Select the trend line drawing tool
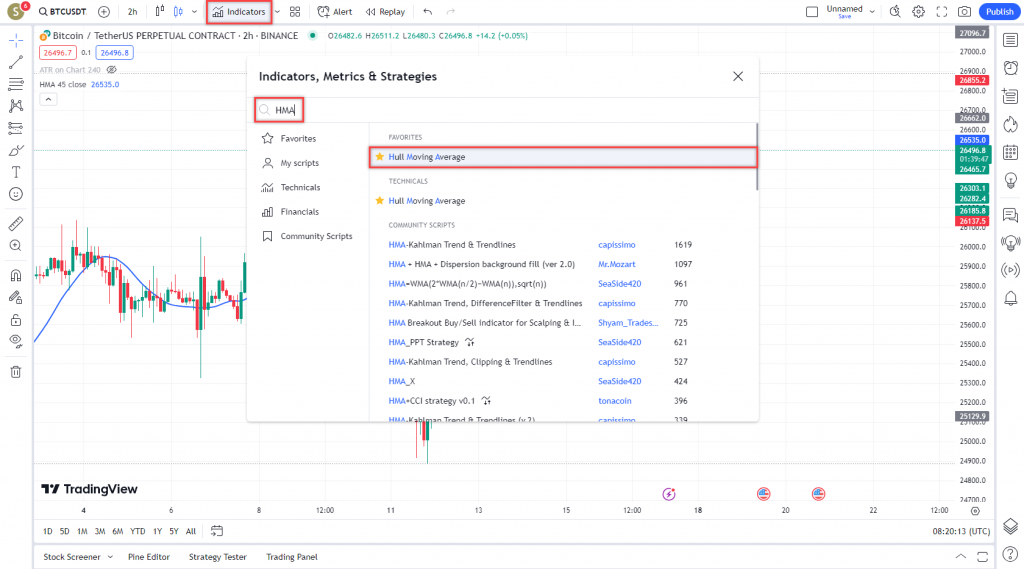Screen dimensions: 1024x569 coord(16,62)
